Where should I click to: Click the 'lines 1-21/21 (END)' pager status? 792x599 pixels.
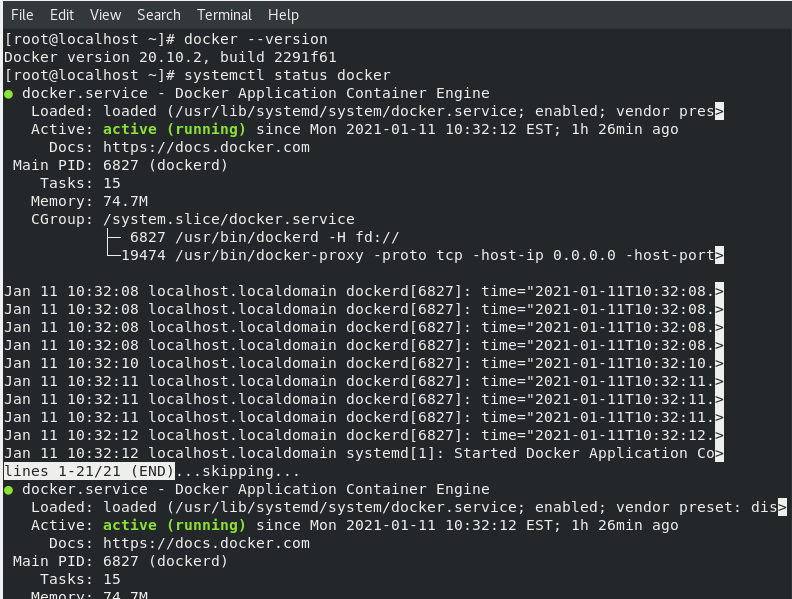click(89, 471)
